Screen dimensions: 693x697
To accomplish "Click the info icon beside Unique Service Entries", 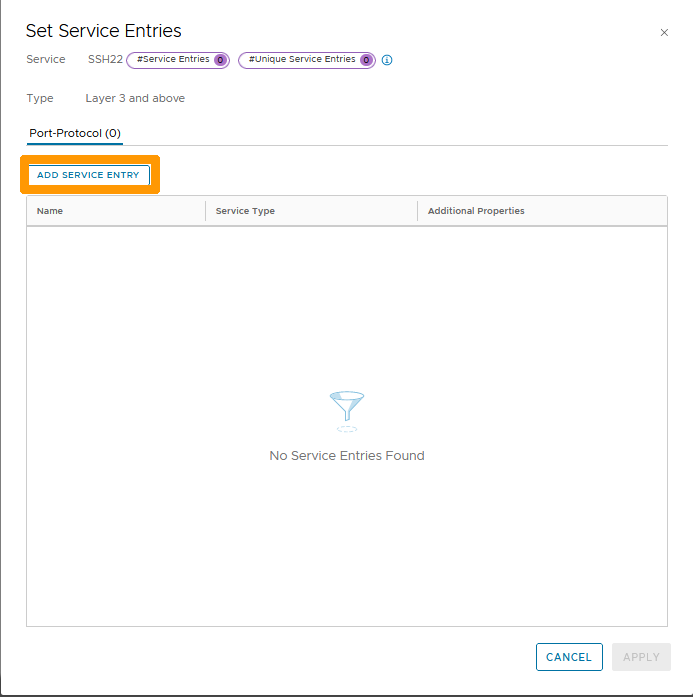I will click(x=387, y=60).
